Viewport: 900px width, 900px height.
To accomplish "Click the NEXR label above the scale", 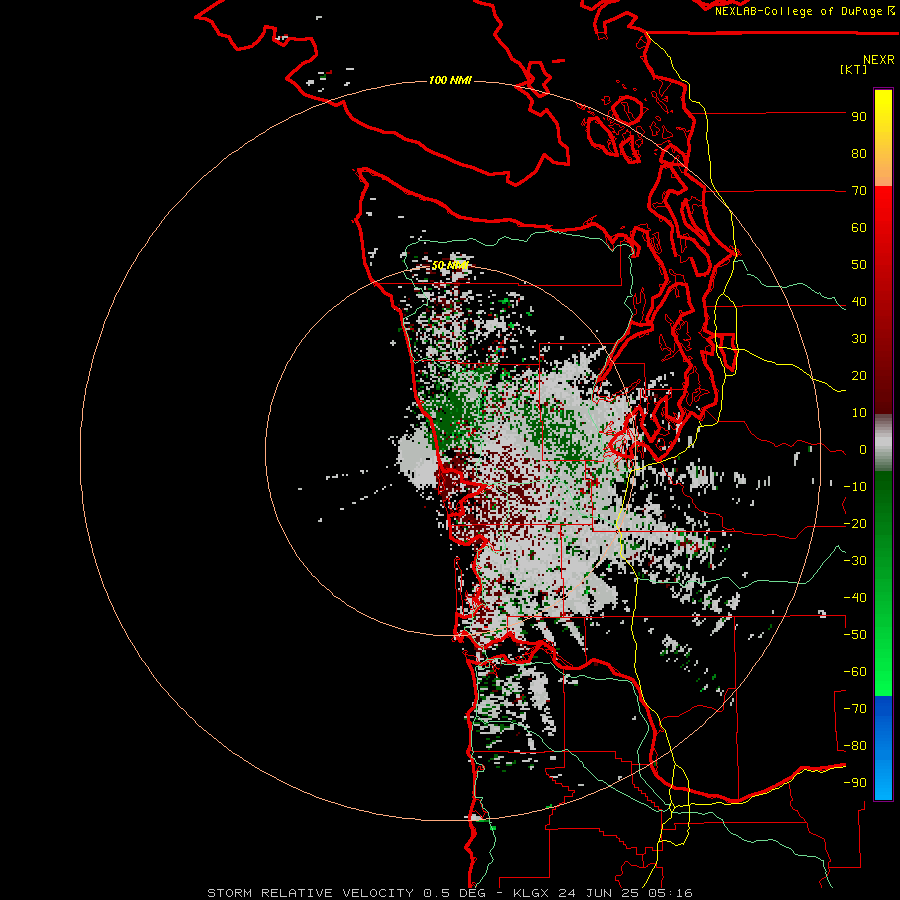I will [x=879, y=60].
